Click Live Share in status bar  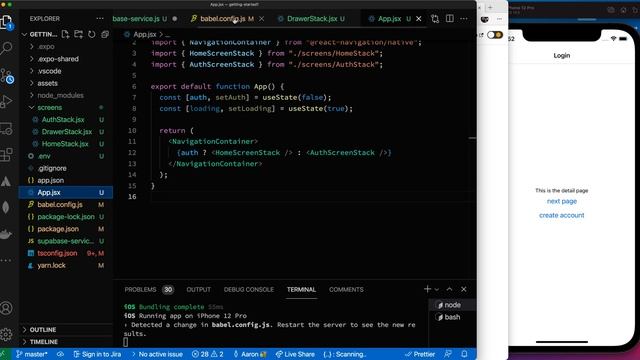coord(295,354)
